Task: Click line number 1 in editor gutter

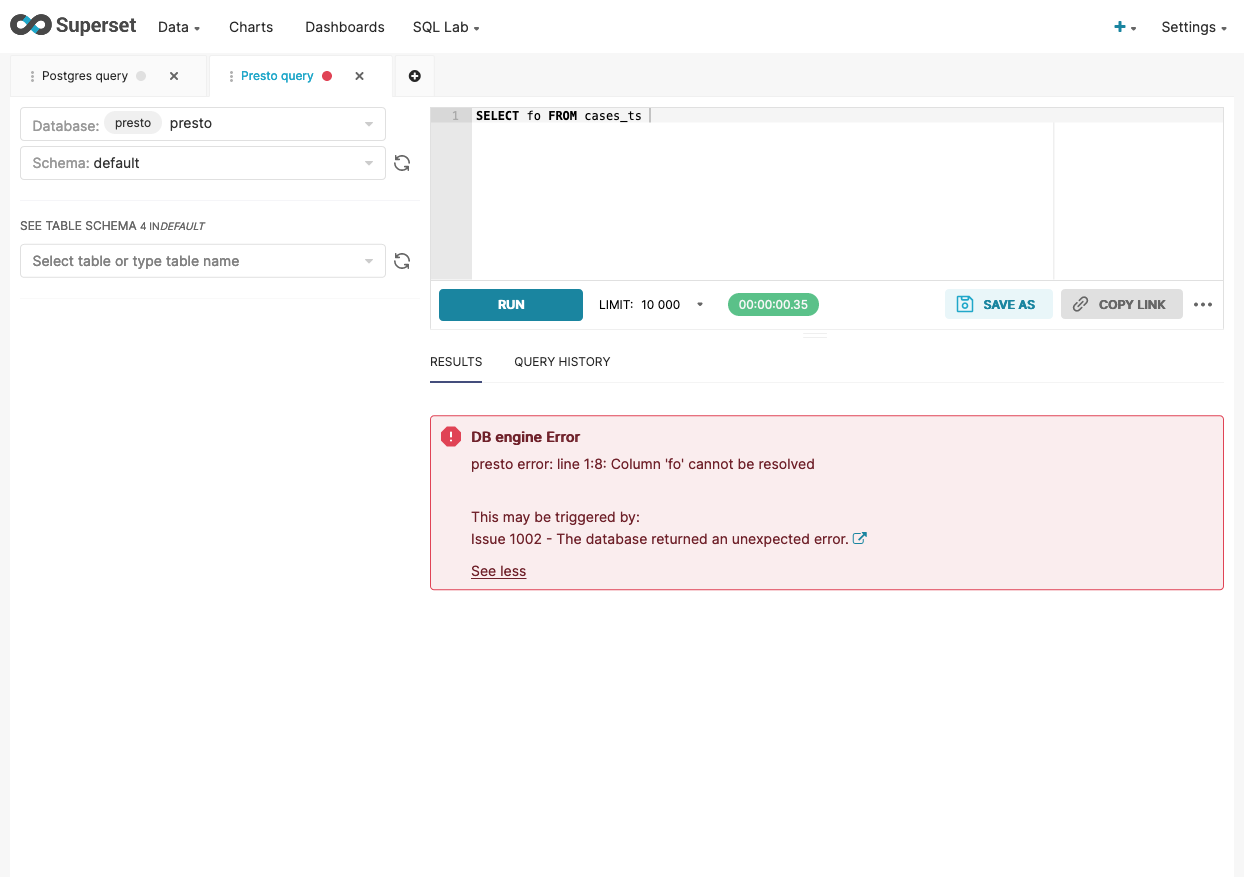Action: (x=455, y=116)
